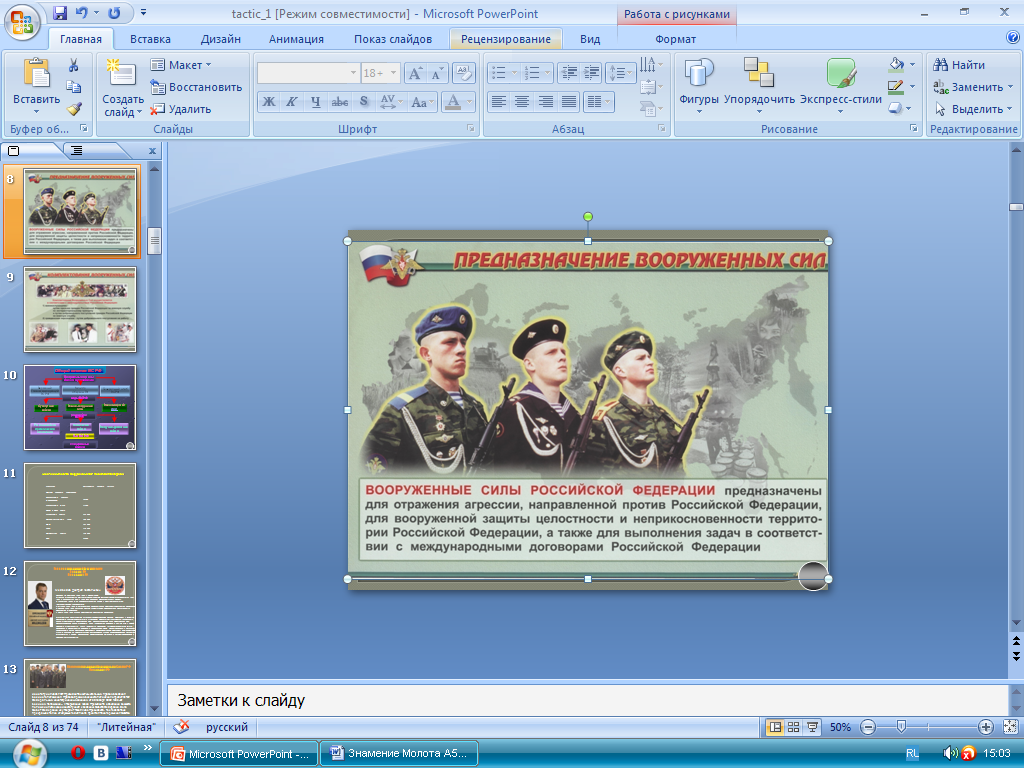
Task: Cut the selection with the scissors icon
Action: point(74,65)
